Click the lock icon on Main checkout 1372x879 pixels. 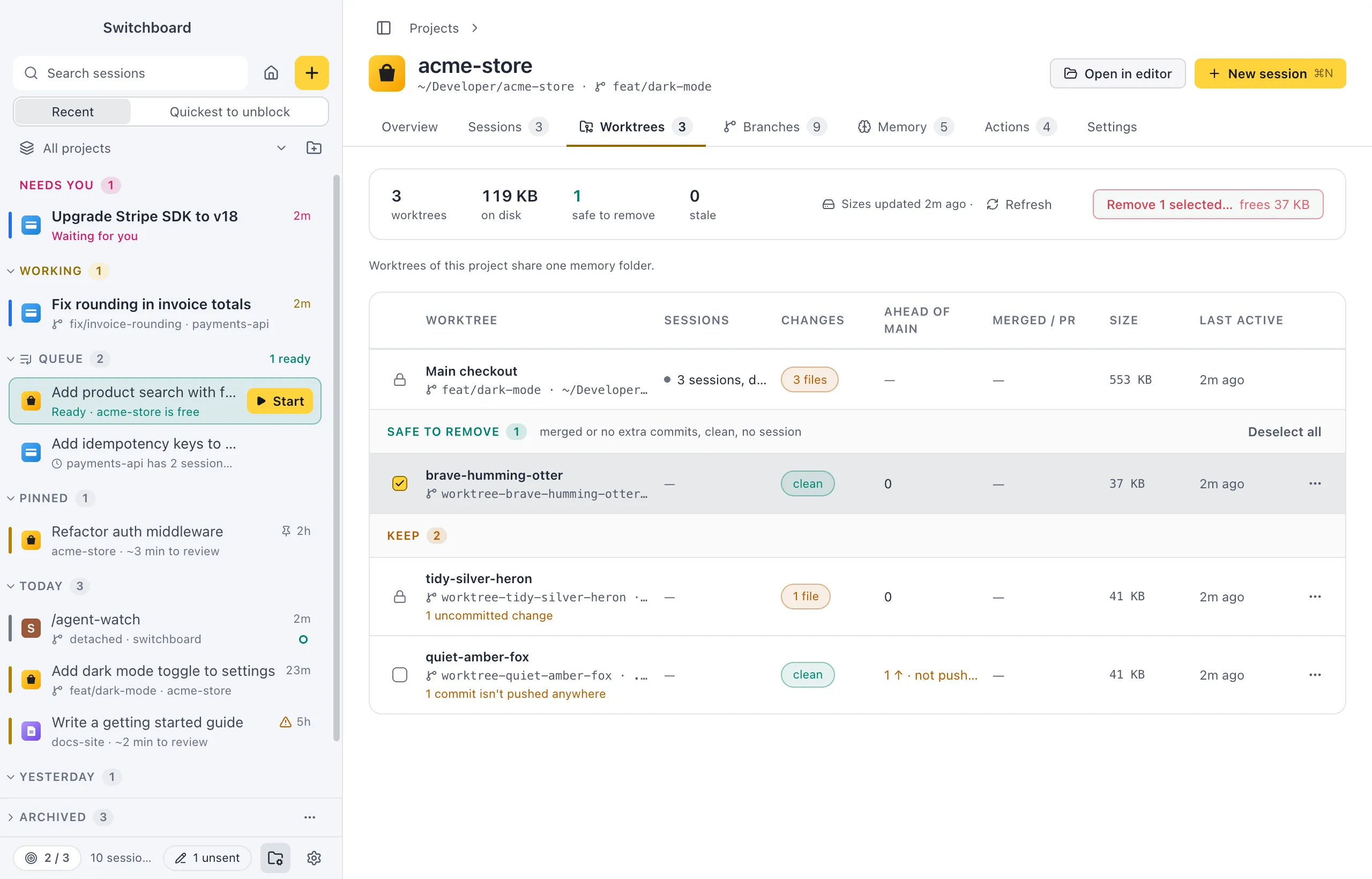(x=399, y=379)
